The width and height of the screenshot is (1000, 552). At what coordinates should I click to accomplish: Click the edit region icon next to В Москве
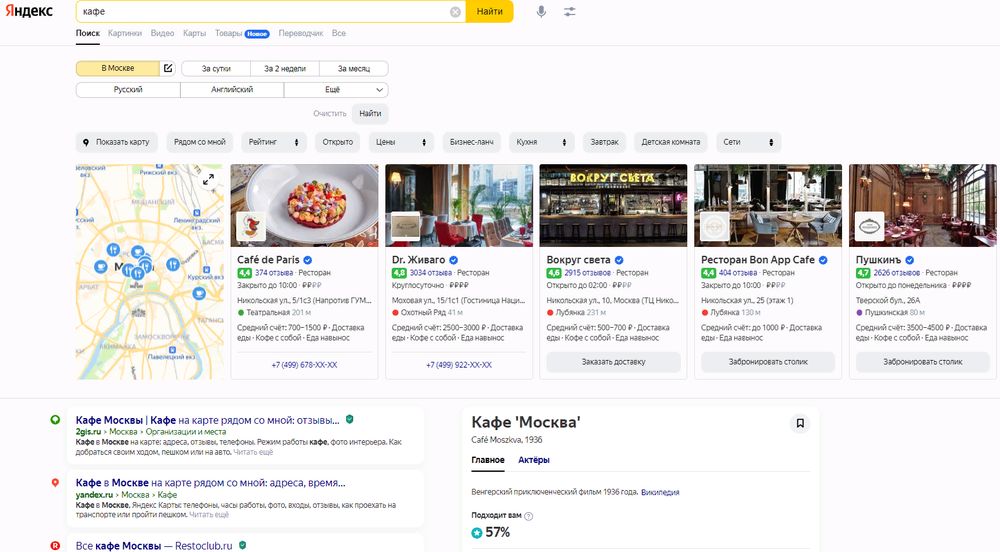(168, 68)
